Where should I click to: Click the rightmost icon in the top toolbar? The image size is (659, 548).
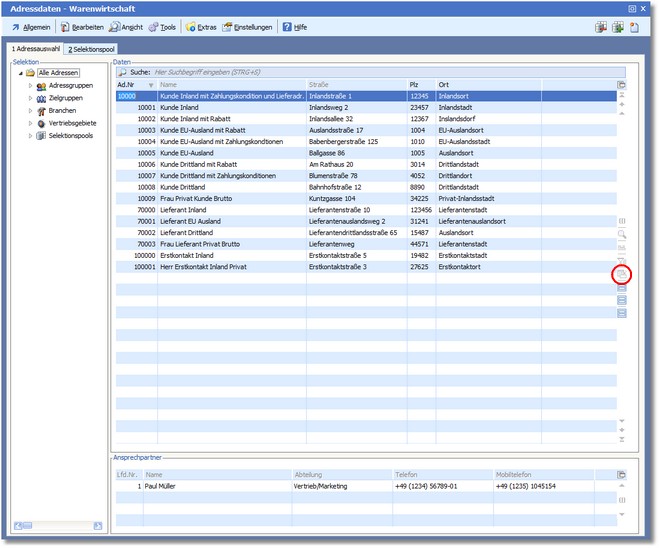[634, 27]
